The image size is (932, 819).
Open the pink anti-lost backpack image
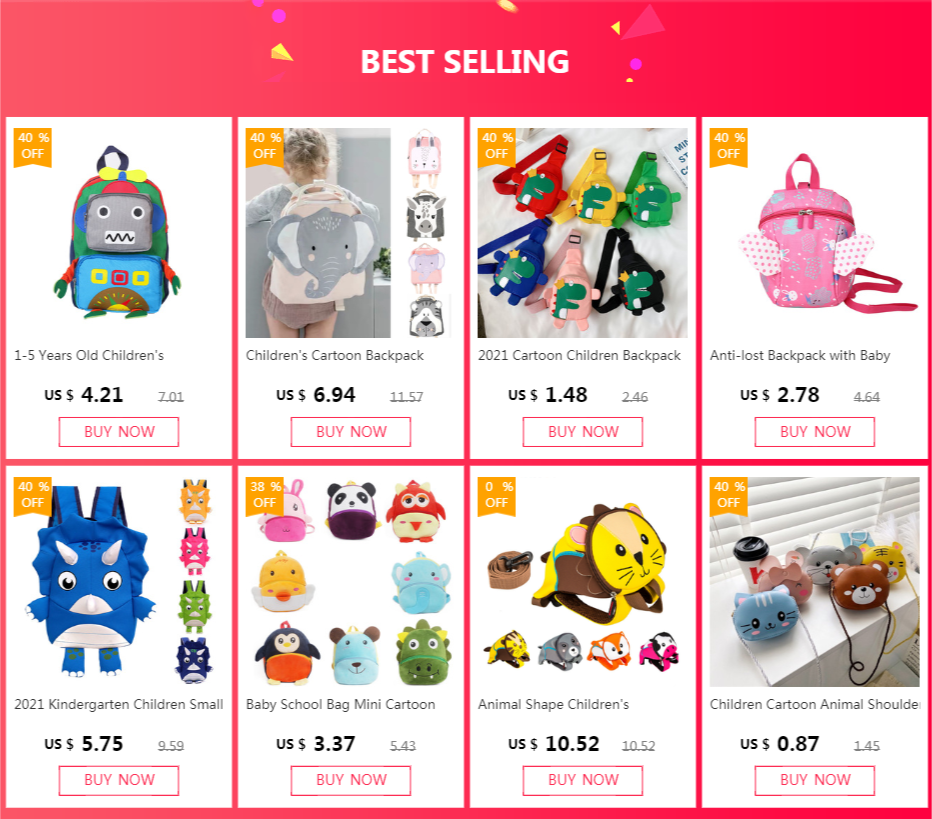pos(814,232)
